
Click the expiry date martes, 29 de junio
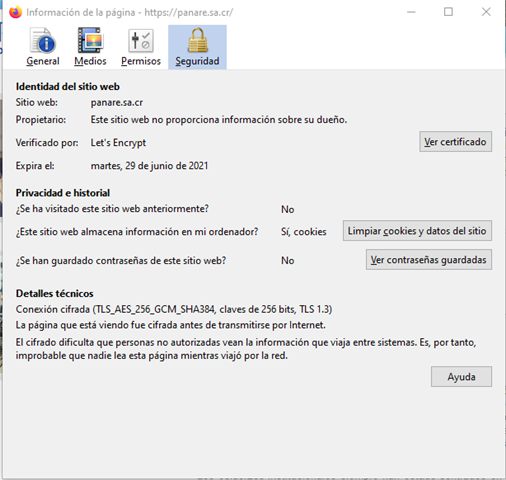[149, 166]
